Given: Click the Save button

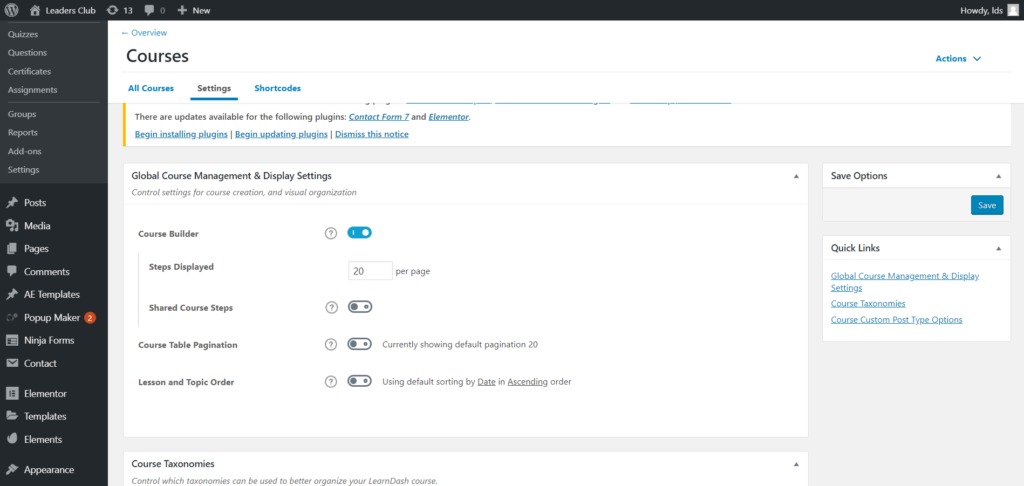Looking at the screenshot, I should pyautogui.click(x=986, y=205).
